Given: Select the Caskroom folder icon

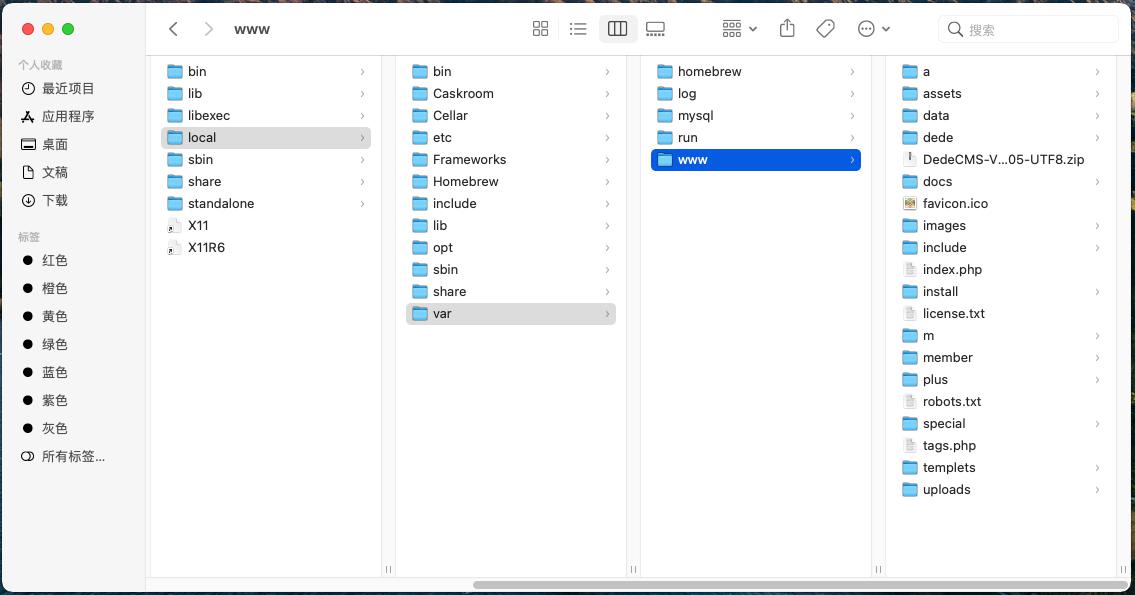Looking at the screenshot, I should pyautogui.click(x=420, y=93).
